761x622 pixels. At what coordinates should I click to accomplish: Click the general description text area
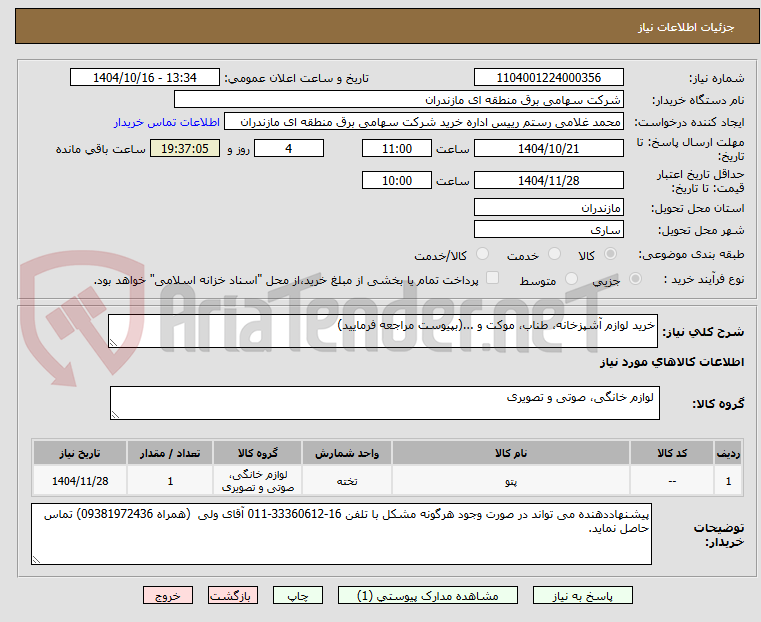coord(382,331)
